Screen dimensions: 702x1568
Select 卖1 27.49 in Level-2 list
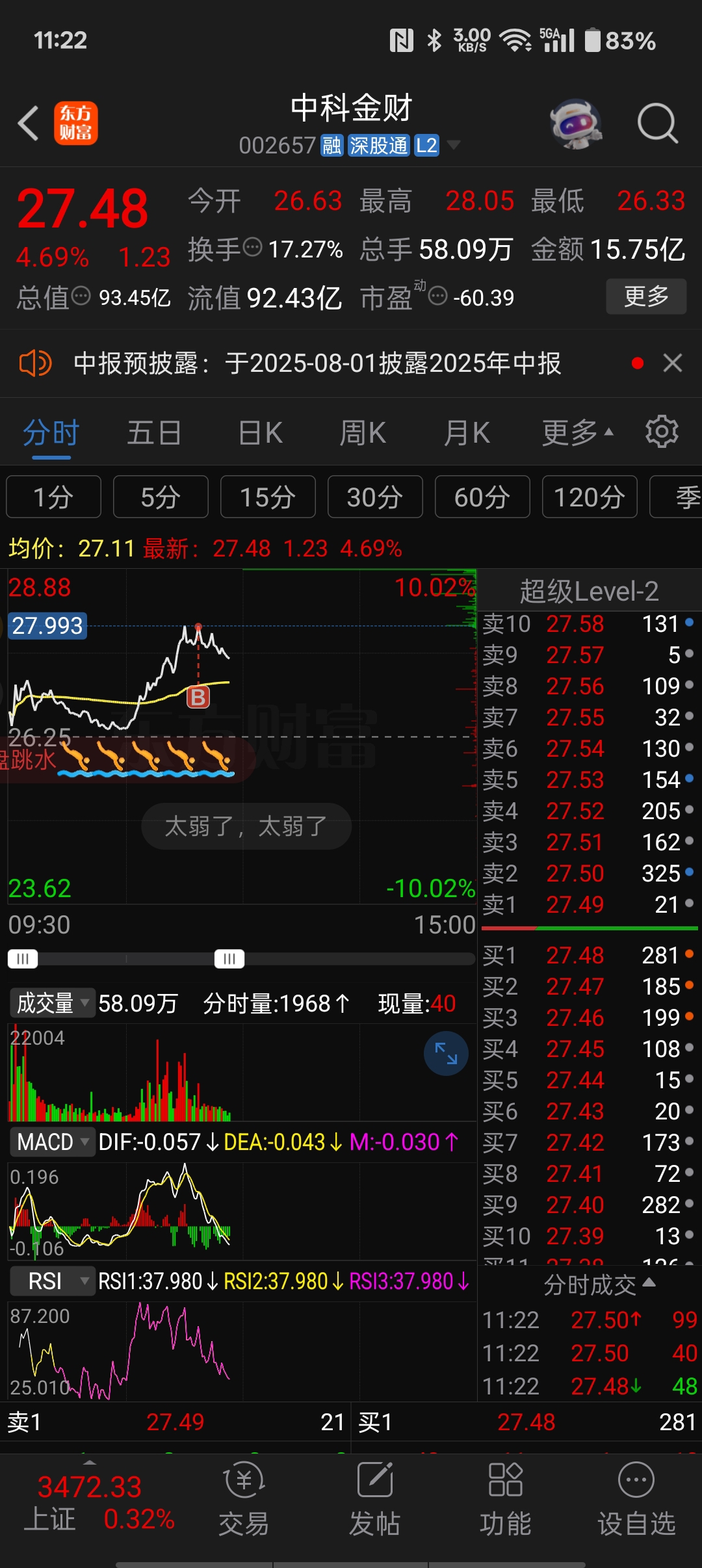[x=588, y=904]
